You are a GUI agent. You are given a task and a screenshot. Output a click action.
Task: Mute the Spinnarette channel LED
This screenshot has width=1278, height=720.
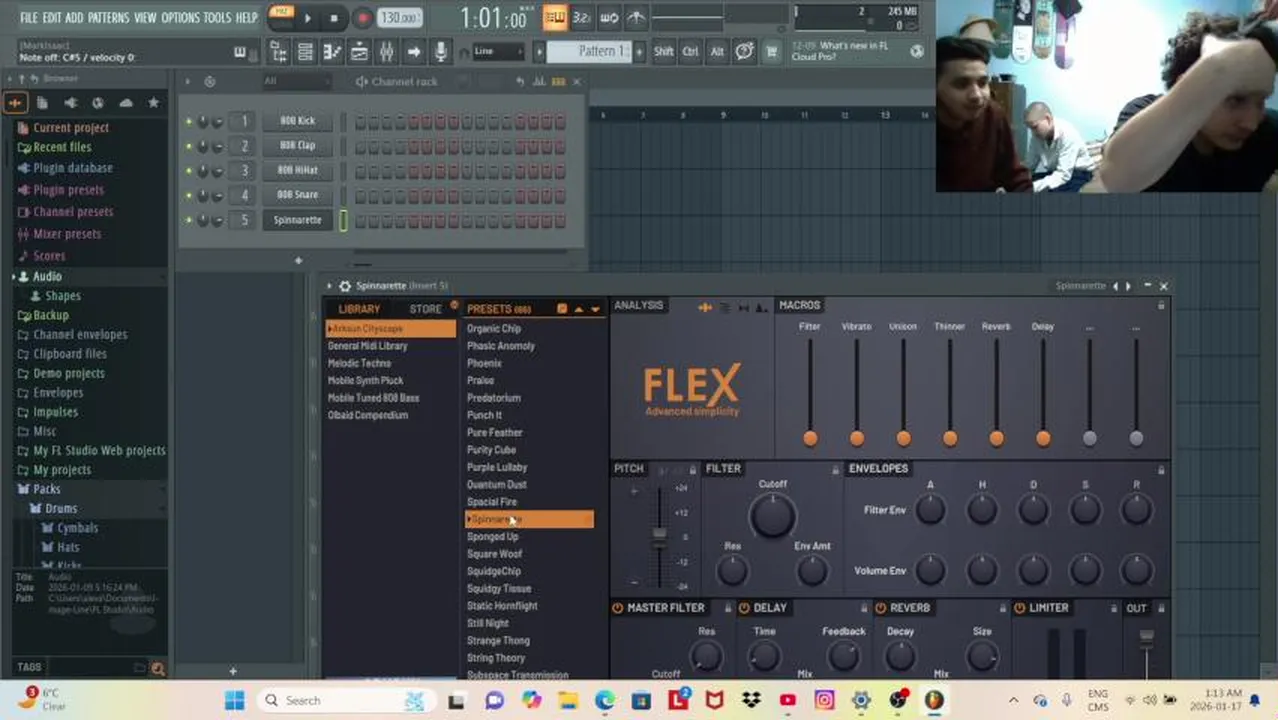(x=188, y=220)
